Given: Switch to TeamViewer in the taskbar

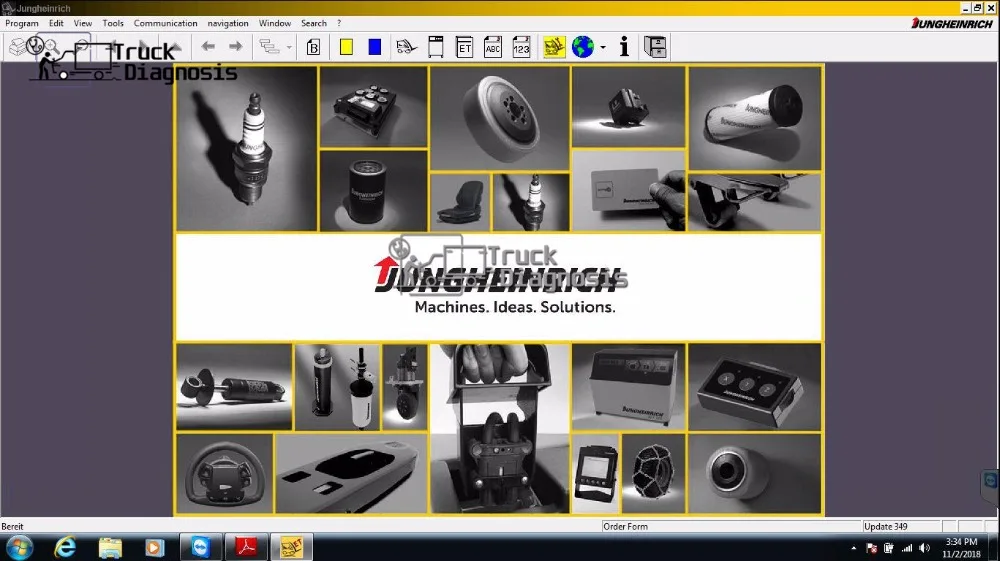Looking at the screenshot, I should pos(200,548).
